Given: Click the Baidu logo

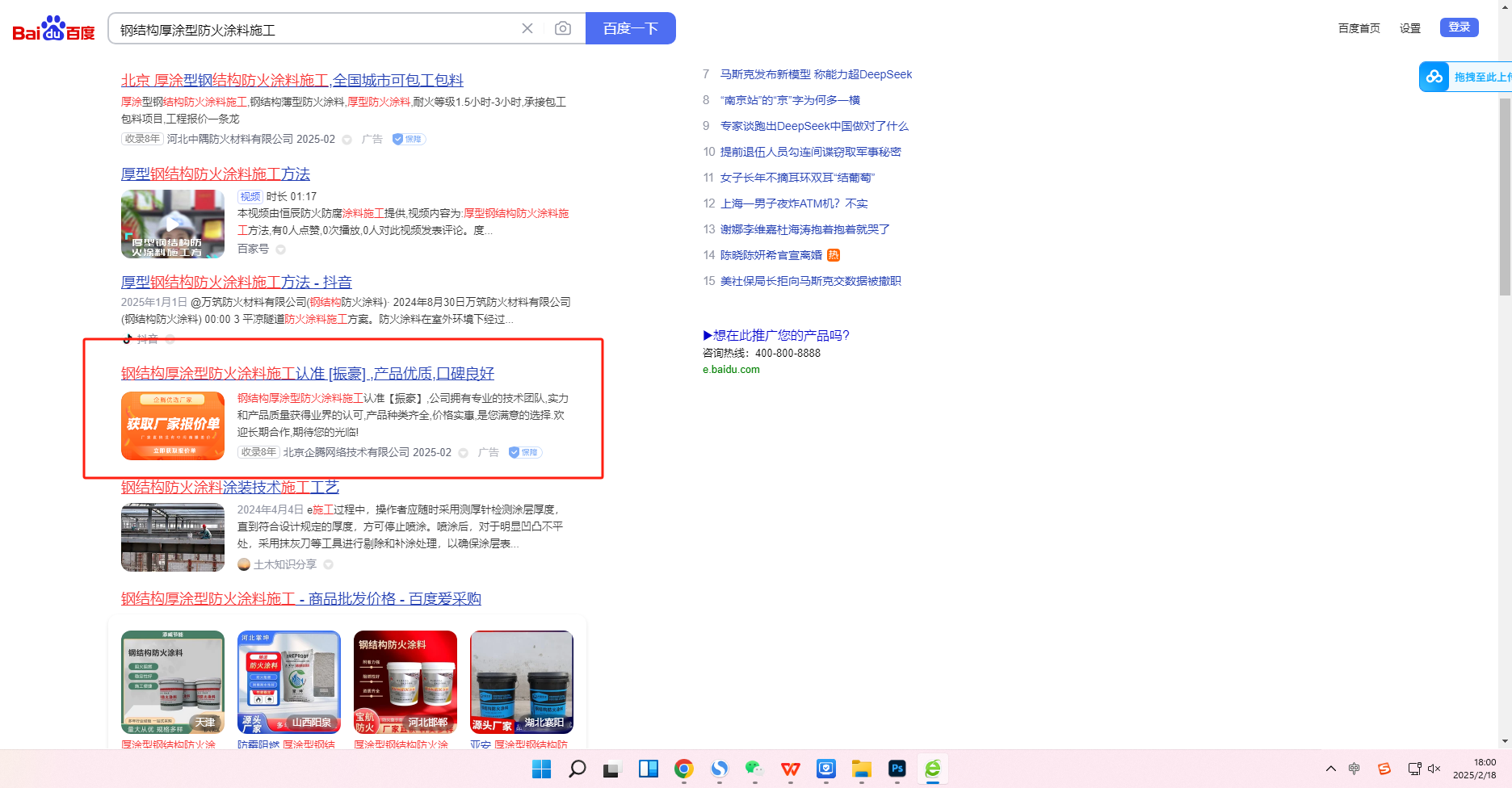Looking at the screenshot, I should pyautogui.click(x=53, y=29).
